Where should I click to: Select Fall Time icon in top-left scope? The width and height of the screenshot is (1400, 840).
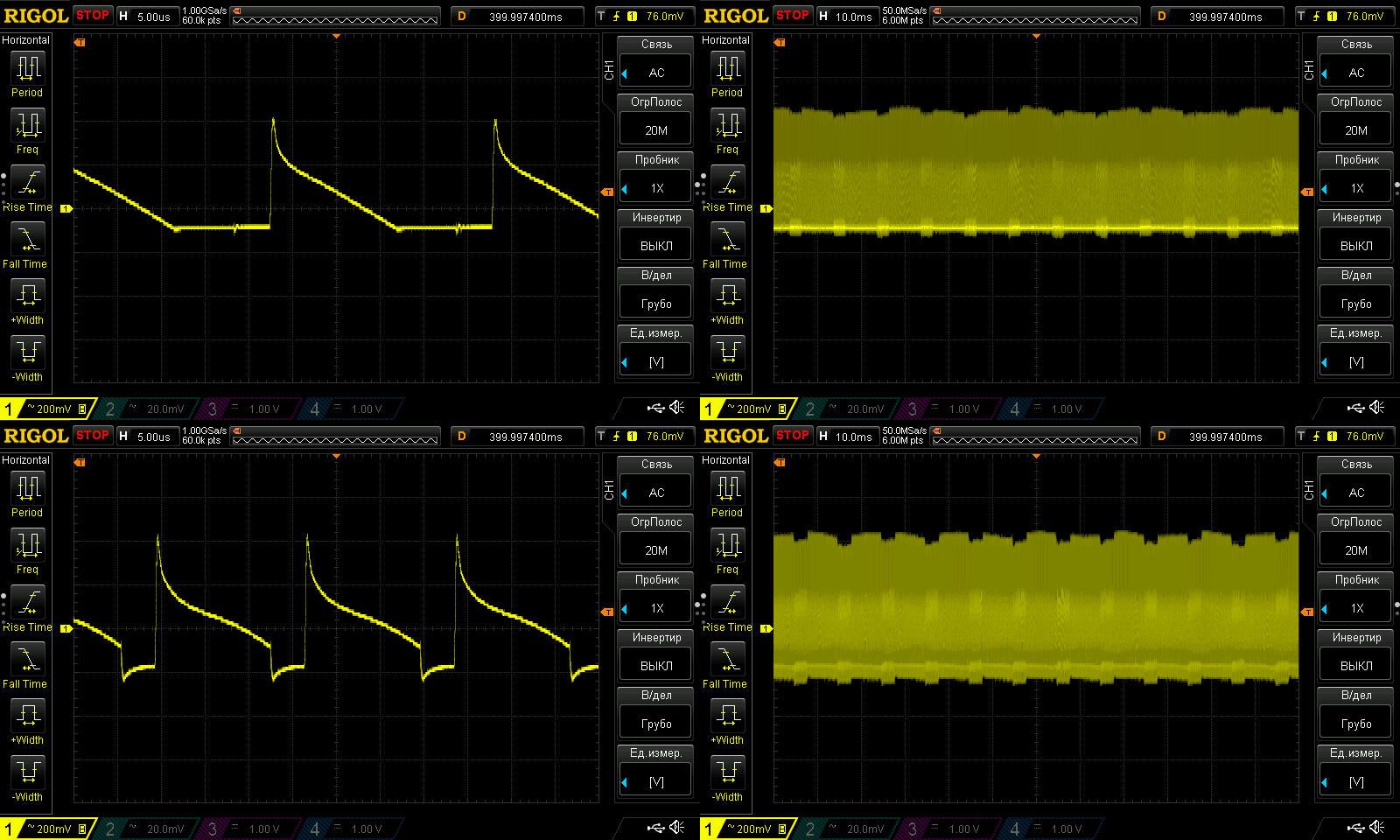(x=27, y=246)
